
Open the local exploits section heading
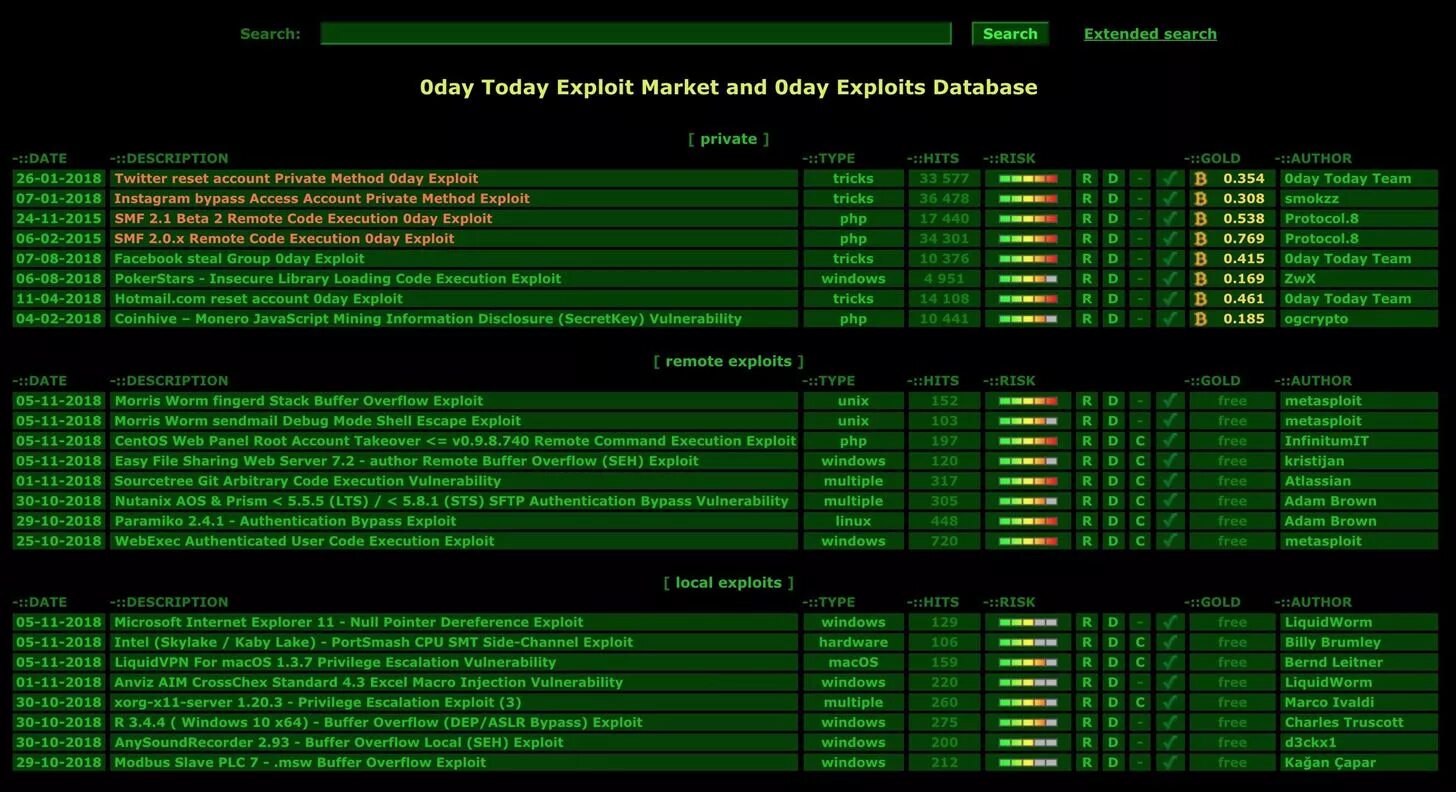[x=728, y=582]
